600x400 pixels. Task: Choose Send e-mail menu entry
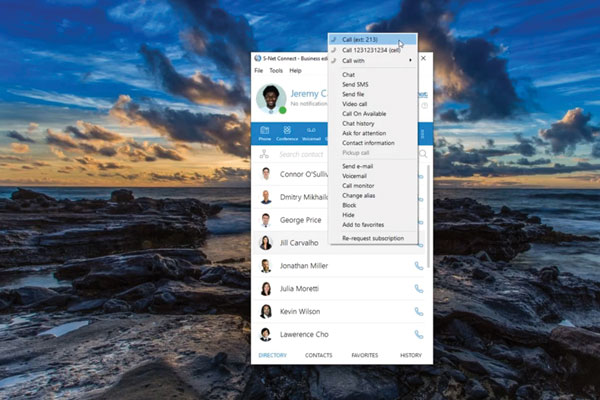point(357,166)
